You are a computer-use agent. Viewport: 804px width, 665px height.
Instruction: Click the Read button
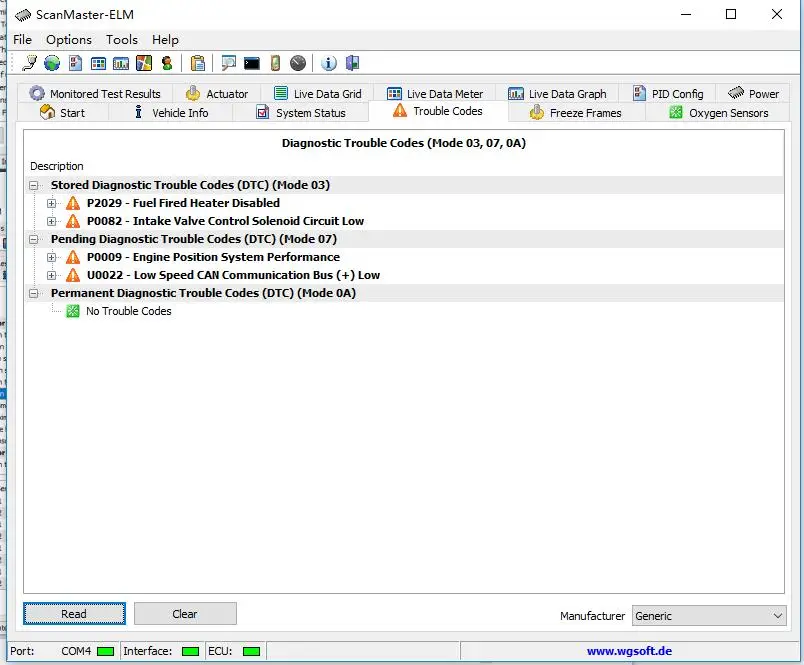point(74,614)
